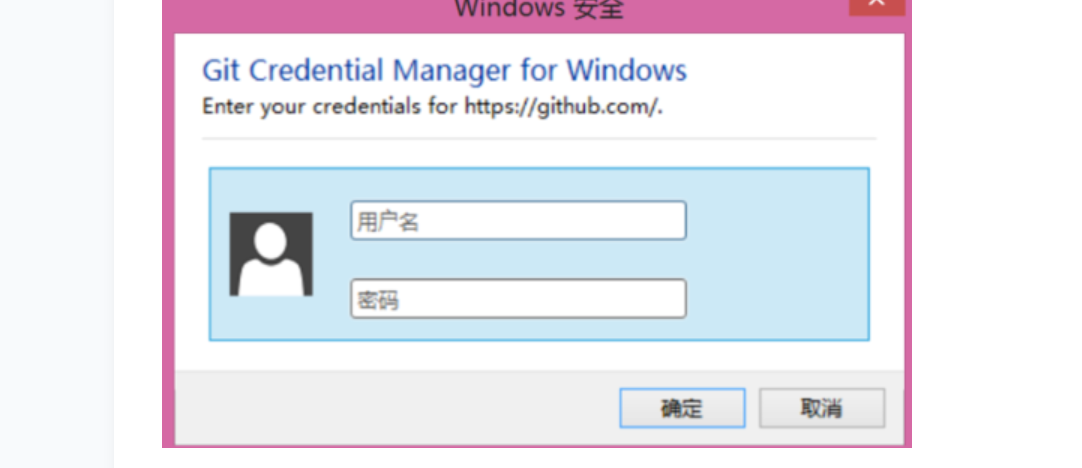Viewport: 1082px width, 468px height.
Task: Focus the 用户名 username field
Action: [518, 221]
